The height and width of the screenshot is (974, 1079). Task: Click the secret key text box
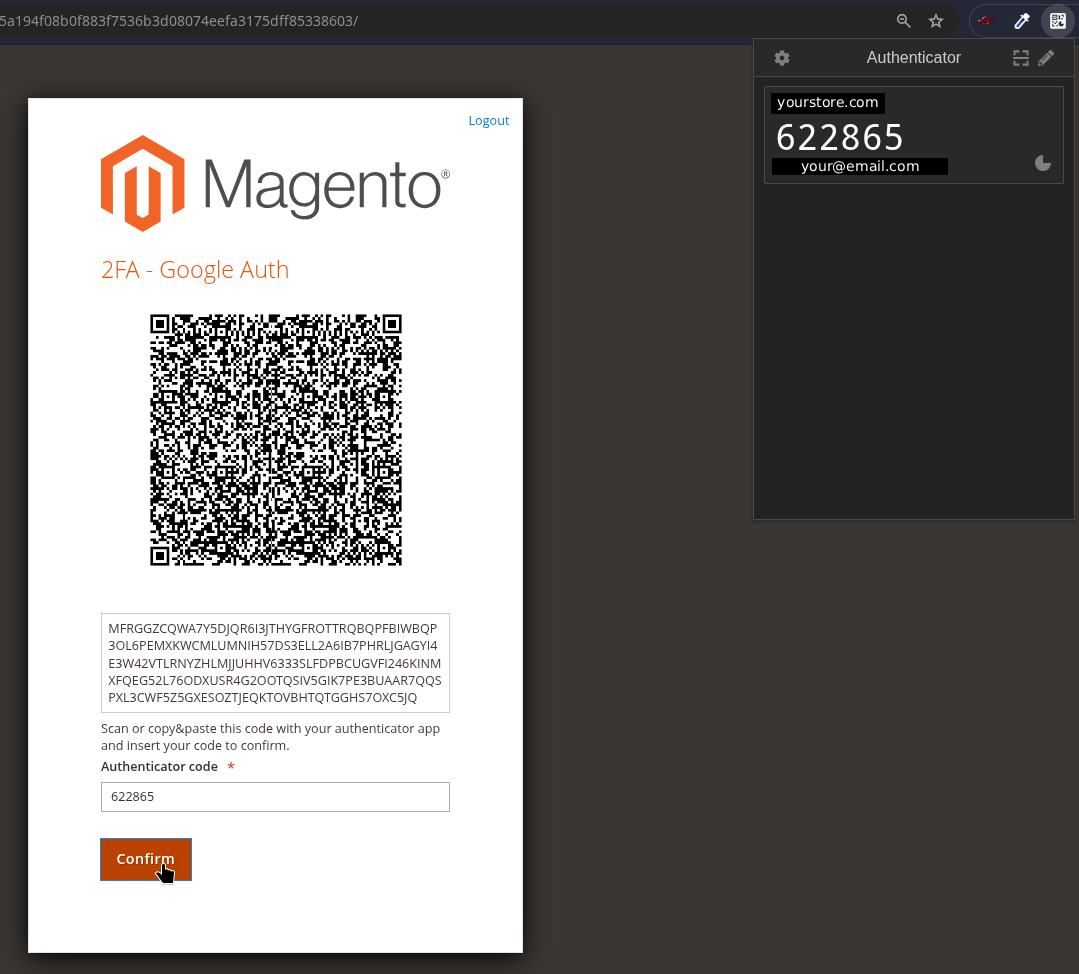(x=275, y=663)
